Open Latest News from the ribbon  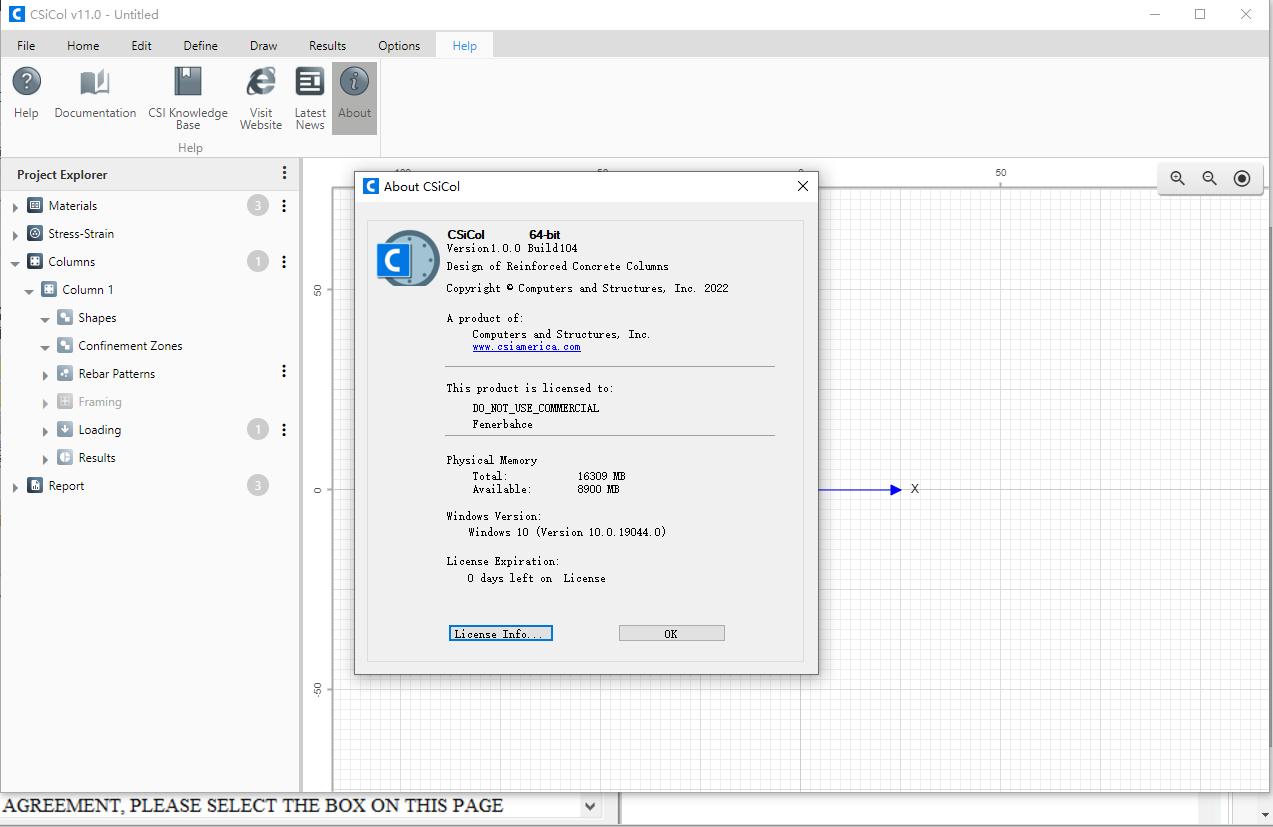[x=310, y=82]
